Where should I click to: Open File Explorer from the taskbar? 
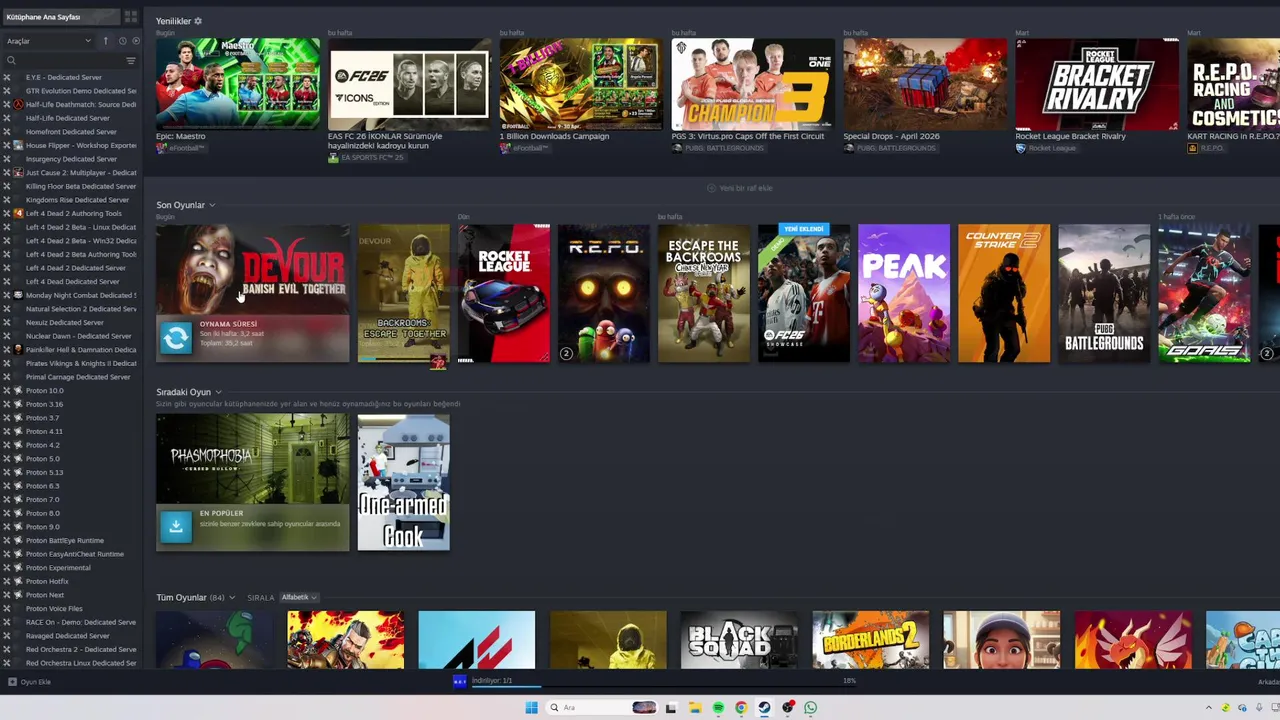coord(694,708)
